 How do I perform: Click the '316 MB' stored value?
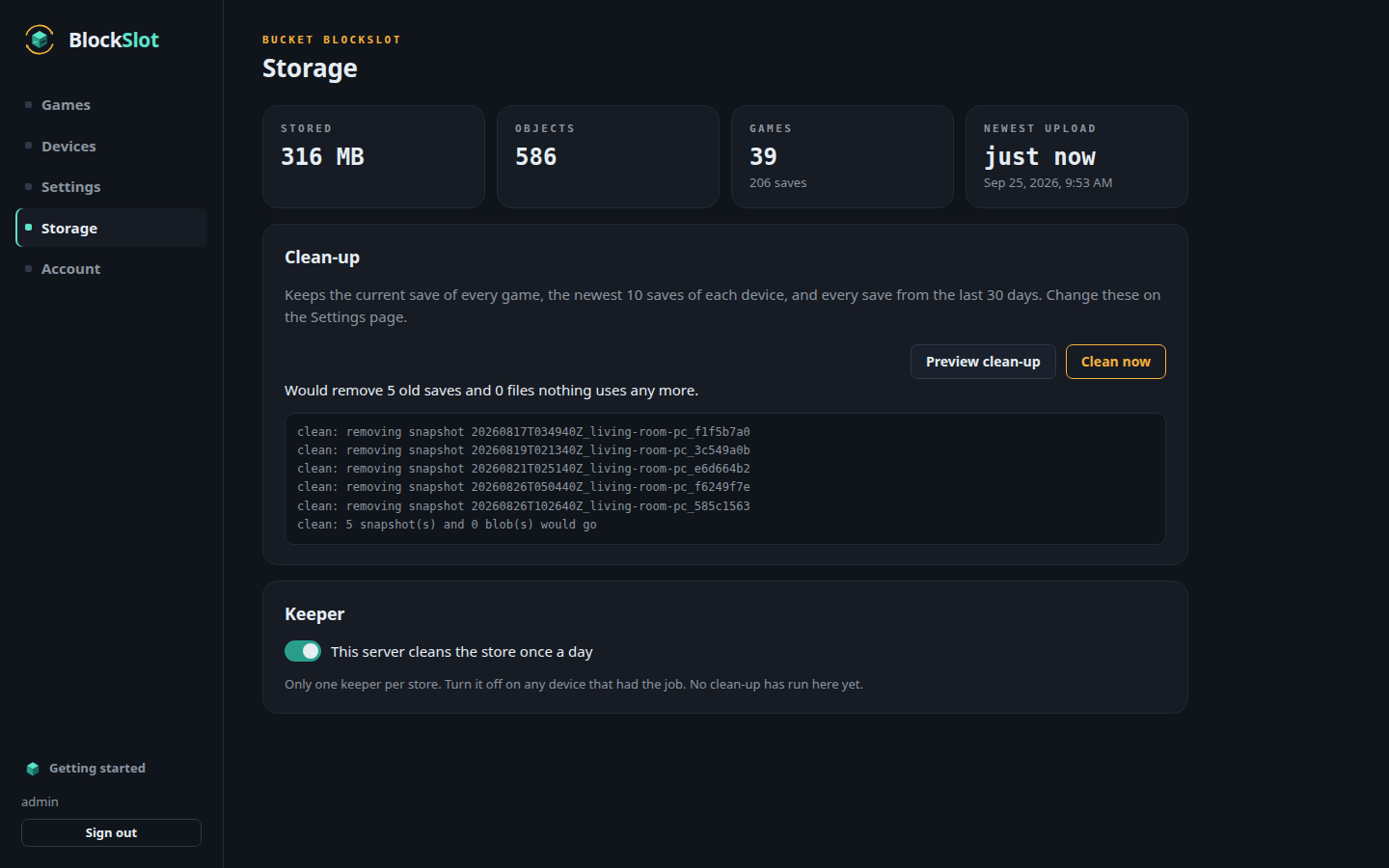(322, 156)
